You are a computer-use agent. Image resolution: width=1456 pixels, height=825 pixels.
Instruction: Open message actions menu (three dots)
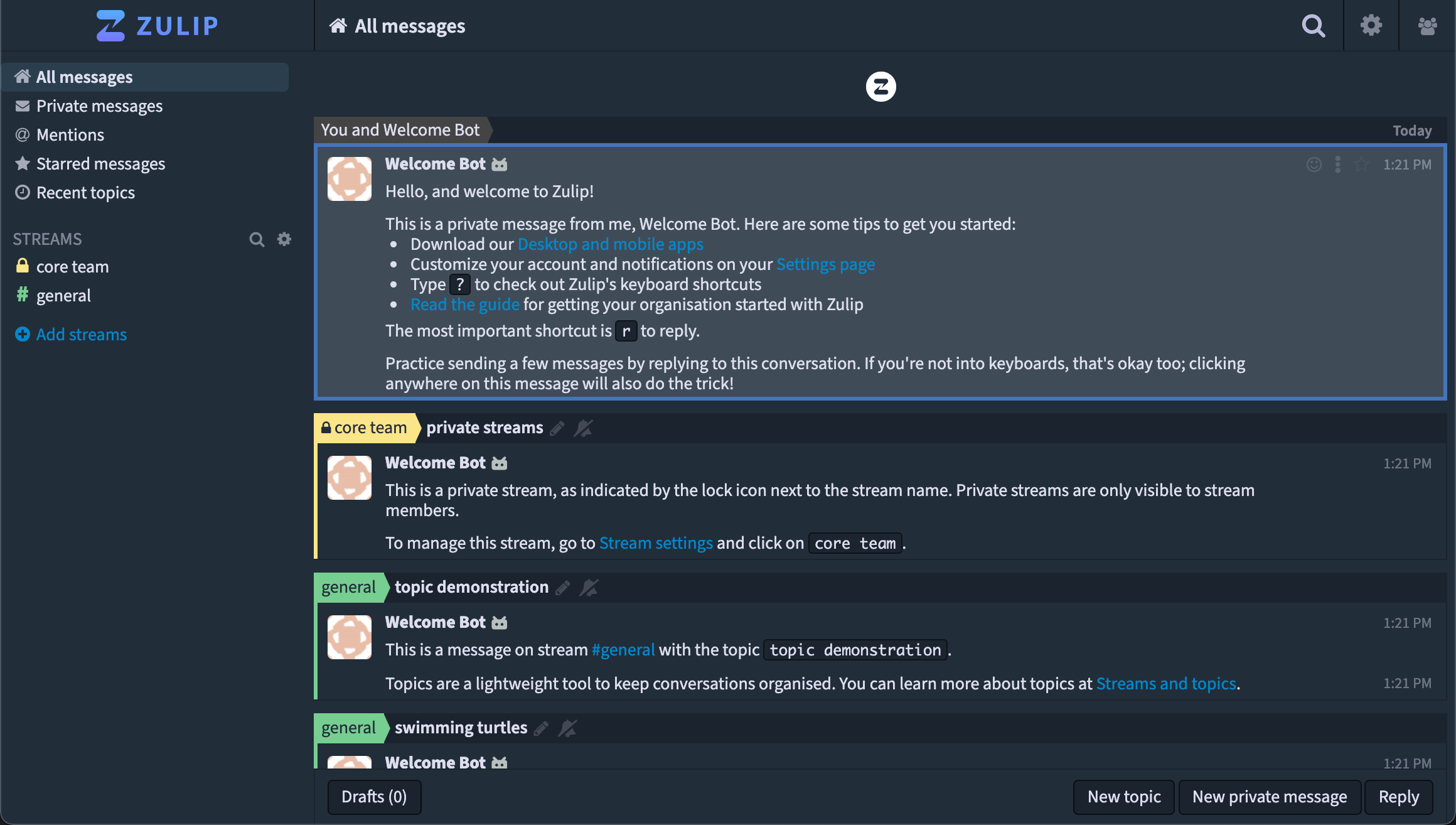click(x=1337, y=164)
